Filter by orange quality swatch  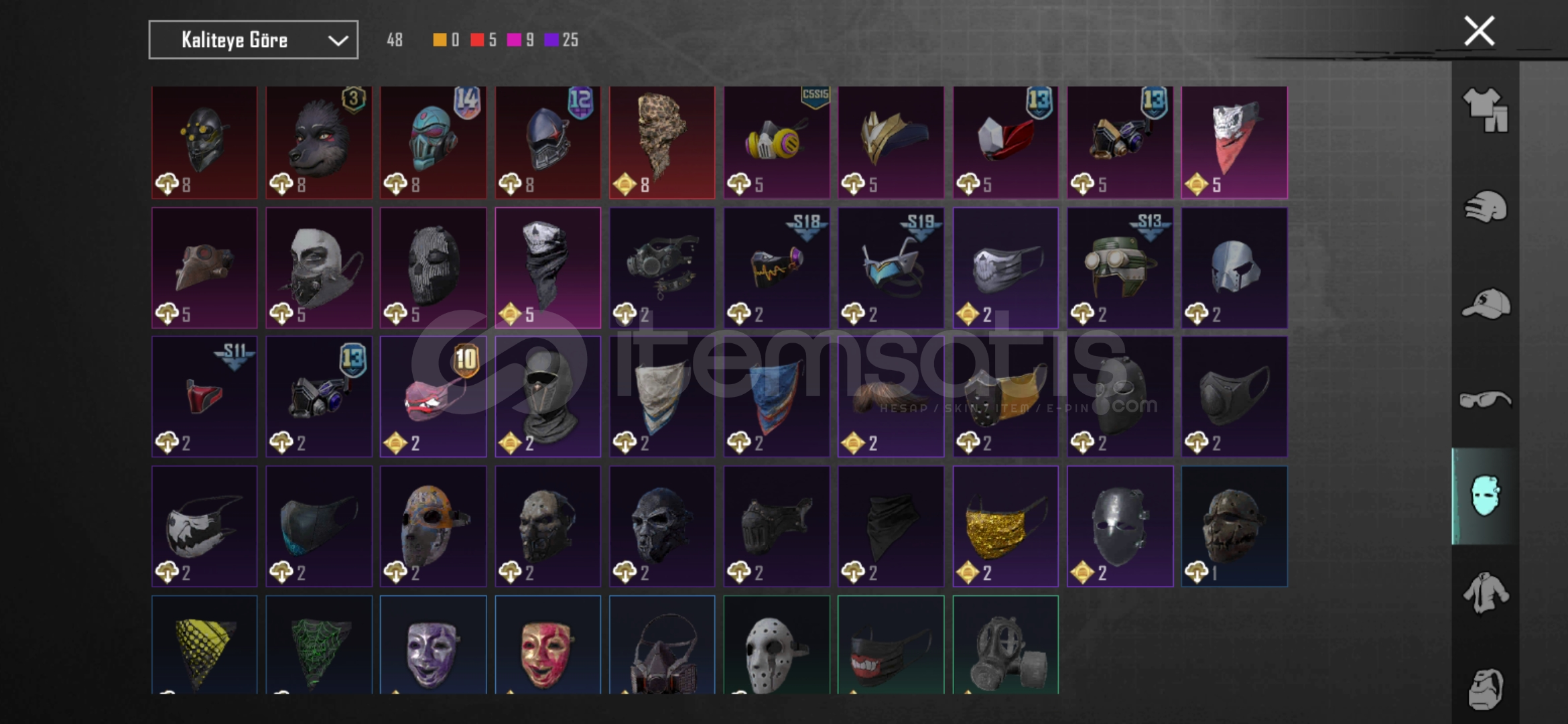pos(440,40)
